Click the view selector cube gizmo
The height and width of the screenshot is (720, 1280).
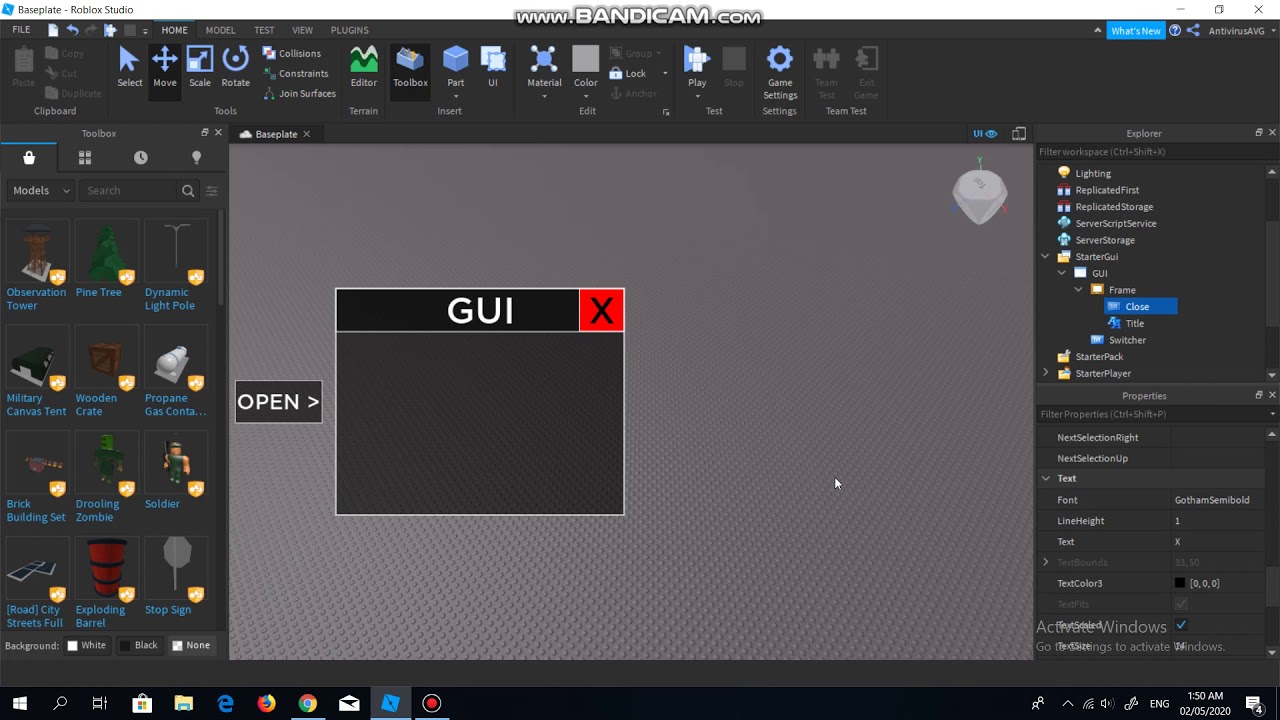[979, 193]
